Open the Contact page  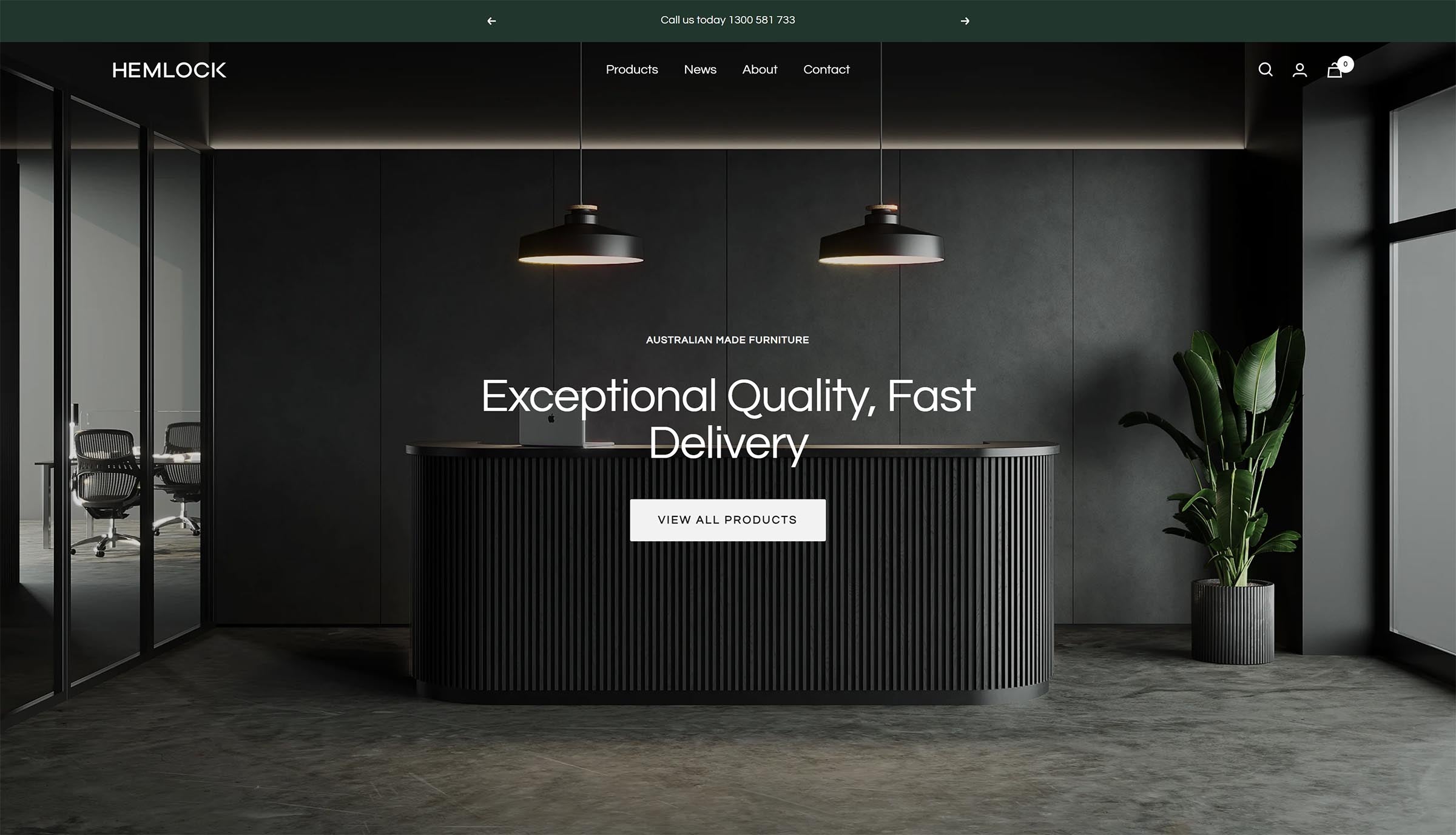(x=826, y=69)
